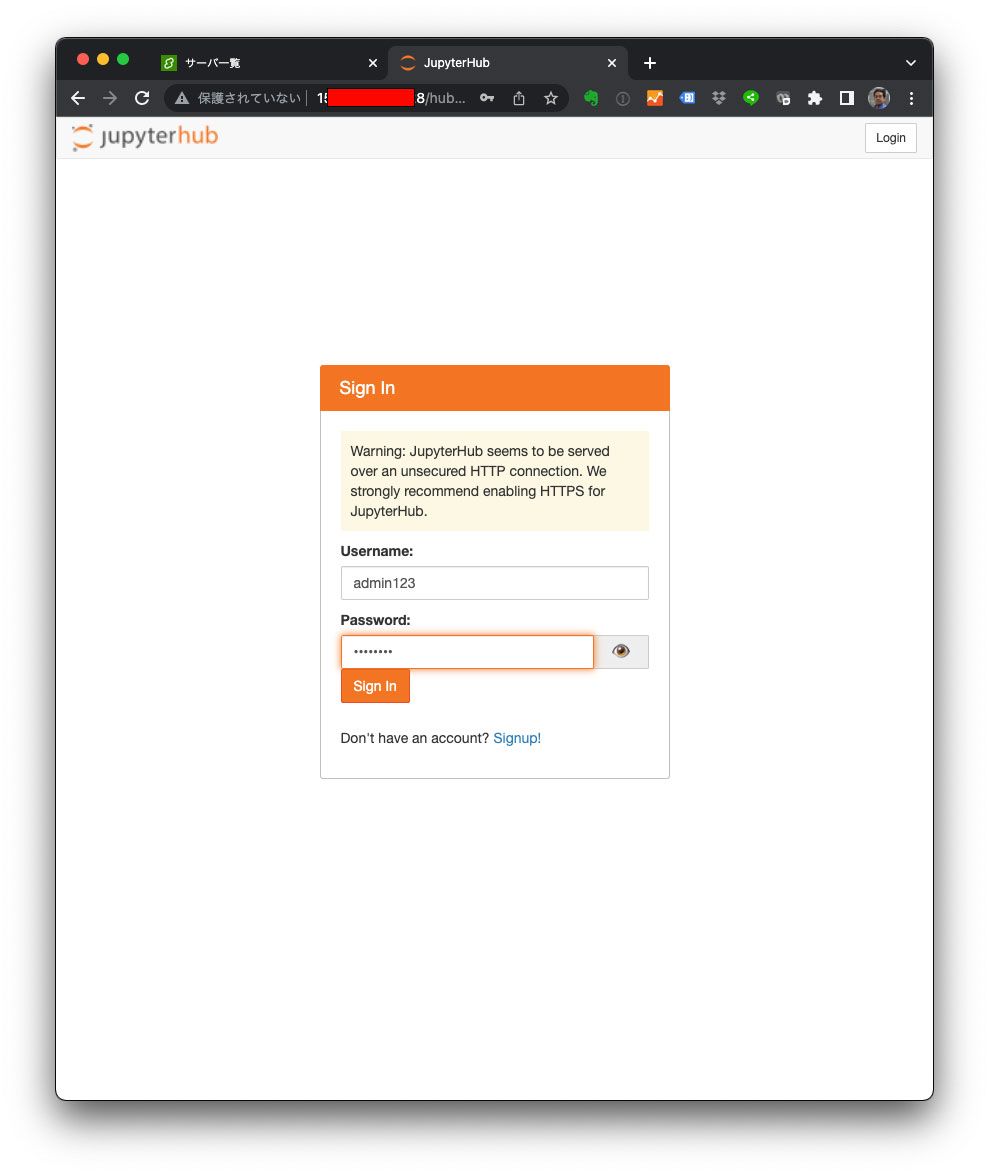Open the Evernote elephant extension
The image size is (989, 1174).
(x=591, y=98)
